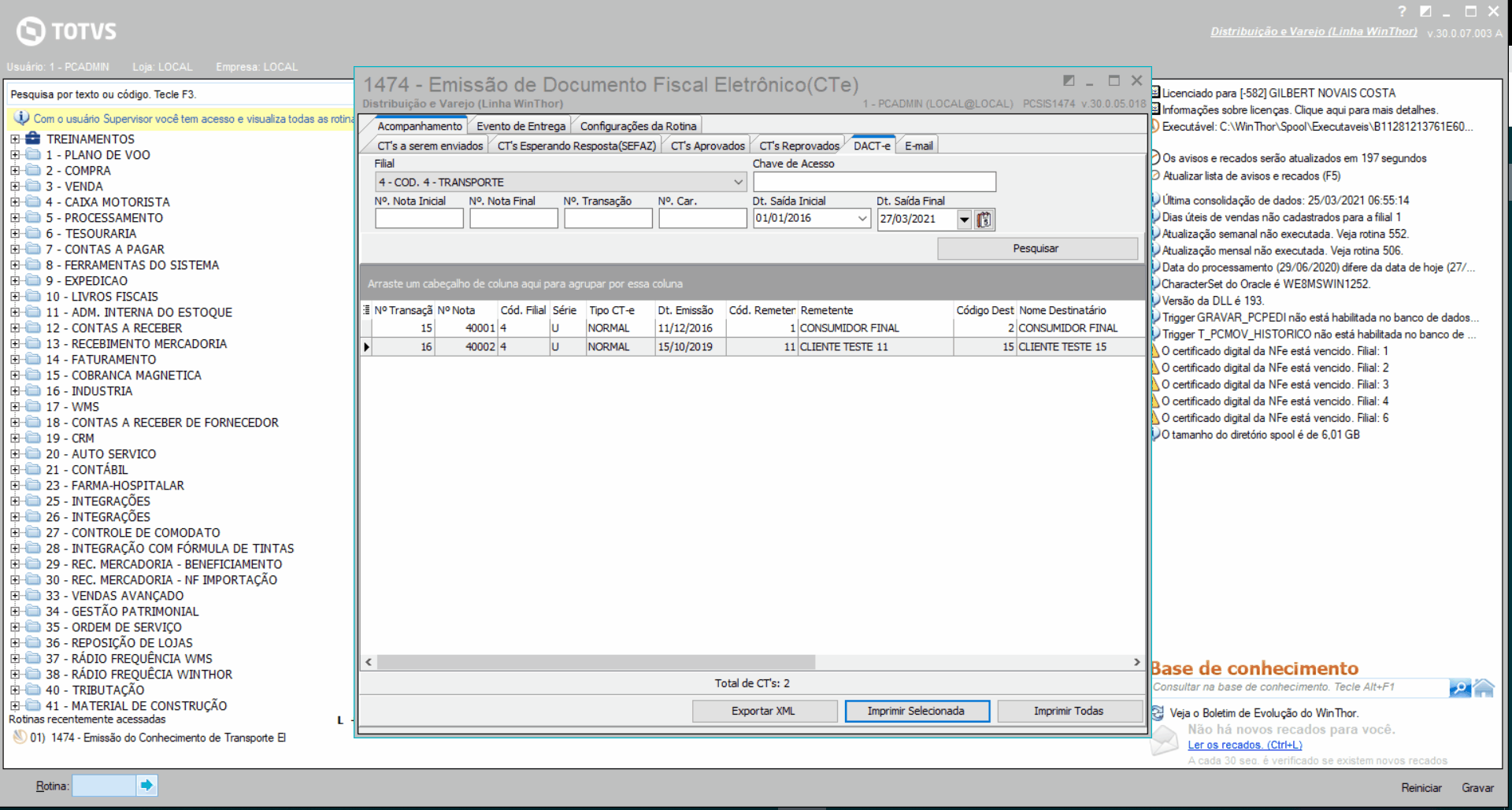Click the warning icon for NFe certificate Filial: 6

coord(1155,418)
